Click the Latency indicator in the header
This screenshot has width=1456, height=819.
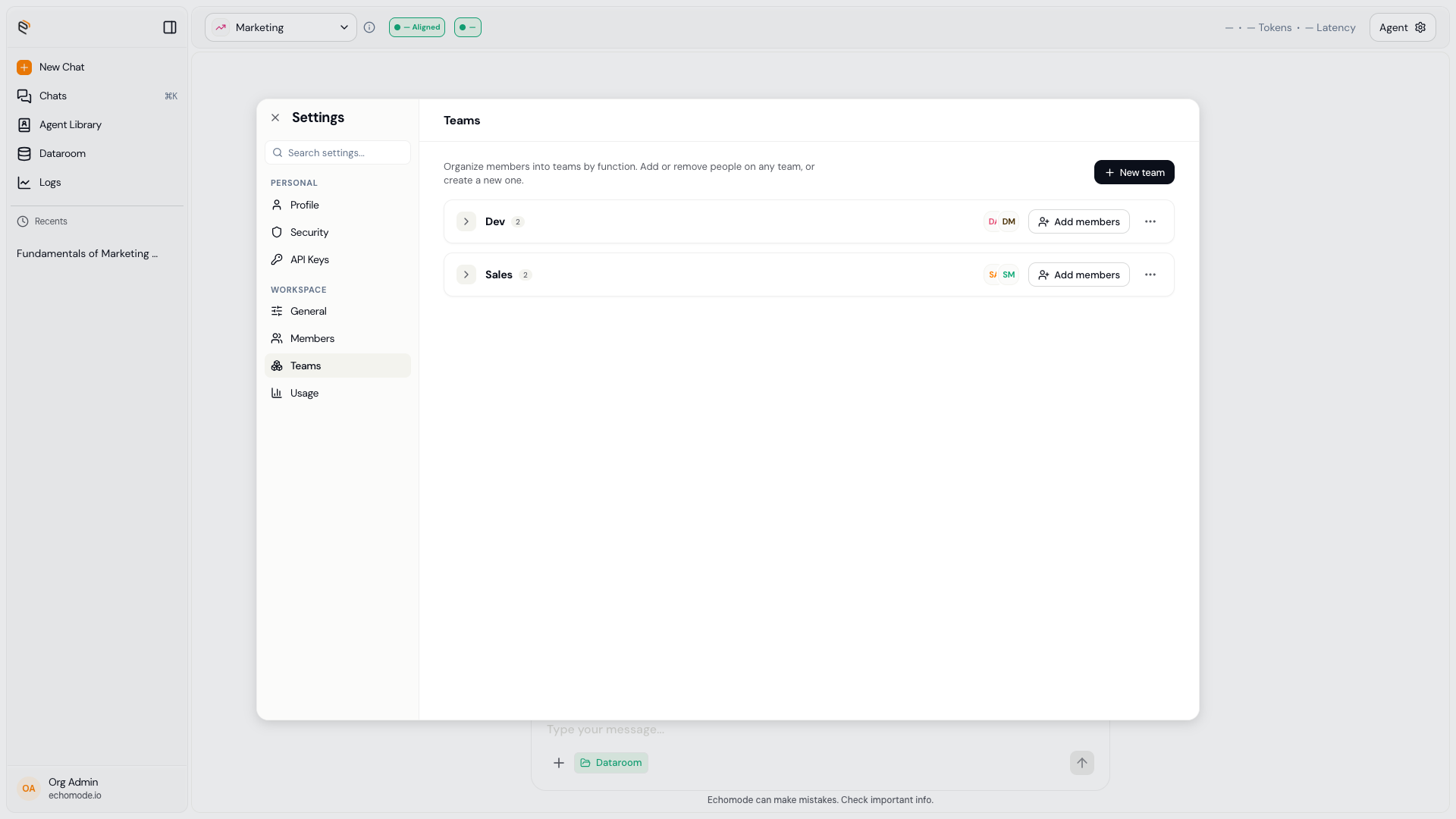(x=1330, y=27)
